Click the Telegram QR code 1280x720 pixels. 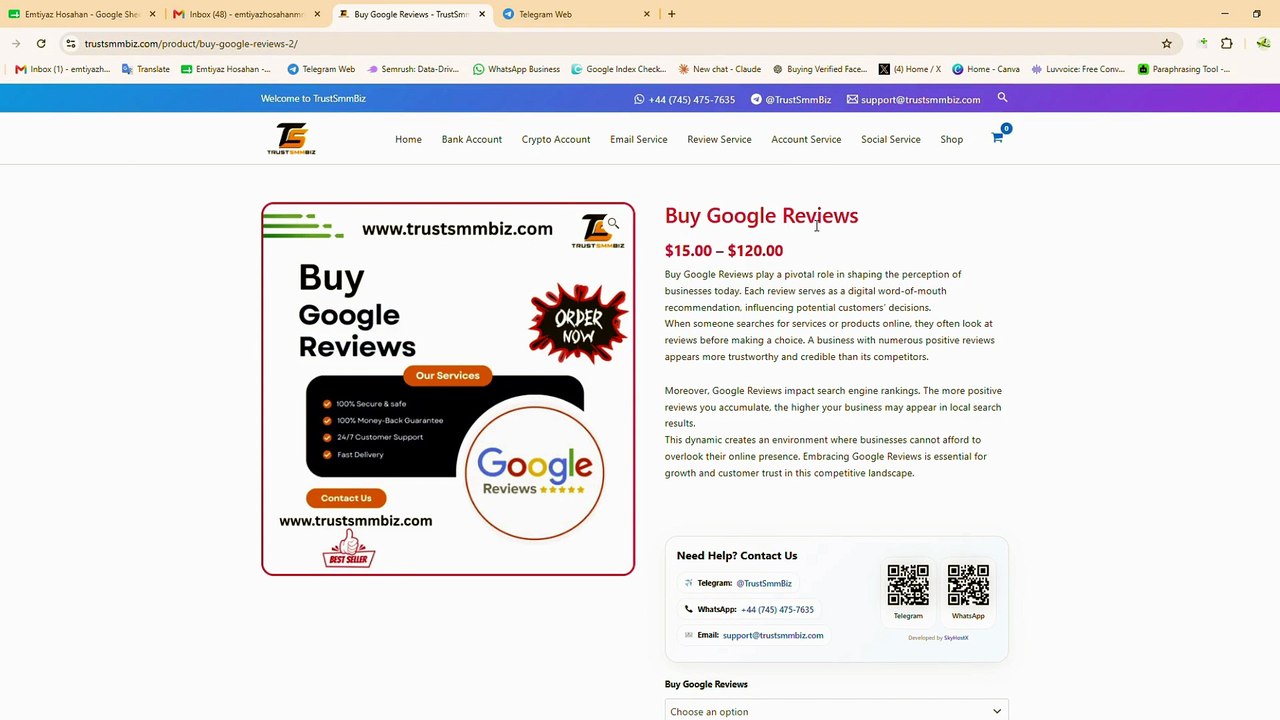point(908,585)
